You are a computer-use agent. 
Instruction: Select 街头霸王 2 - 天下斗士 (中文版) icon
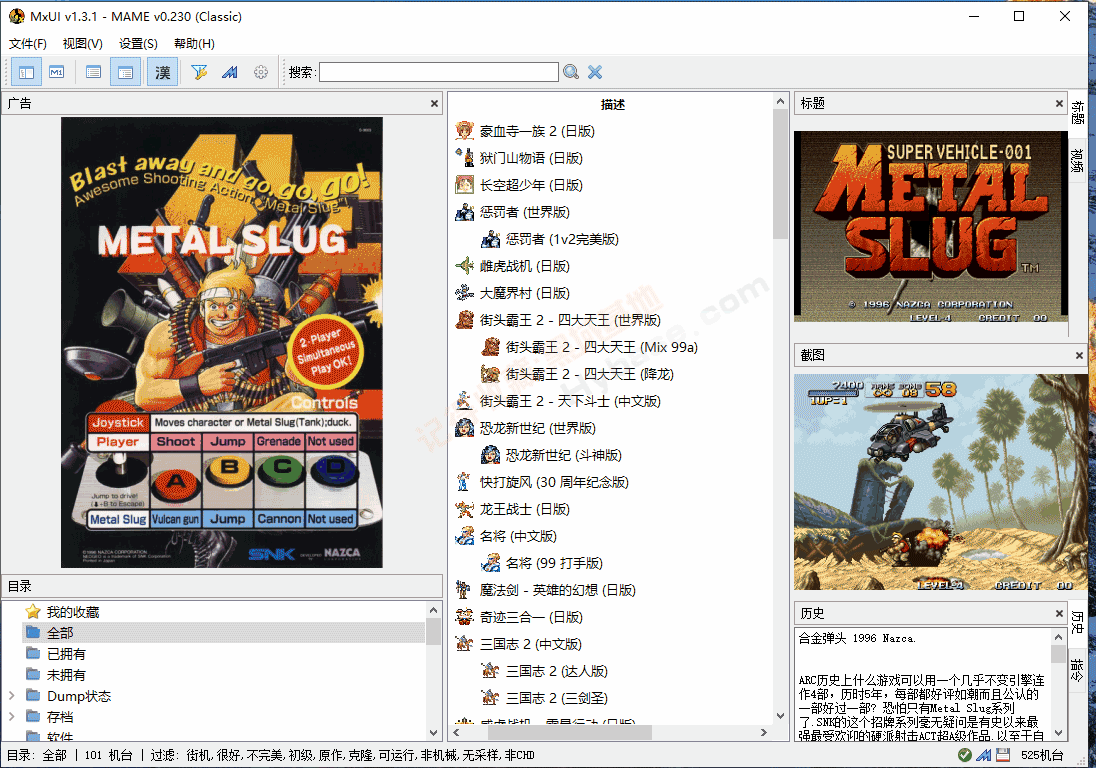[x=464, y=401]
